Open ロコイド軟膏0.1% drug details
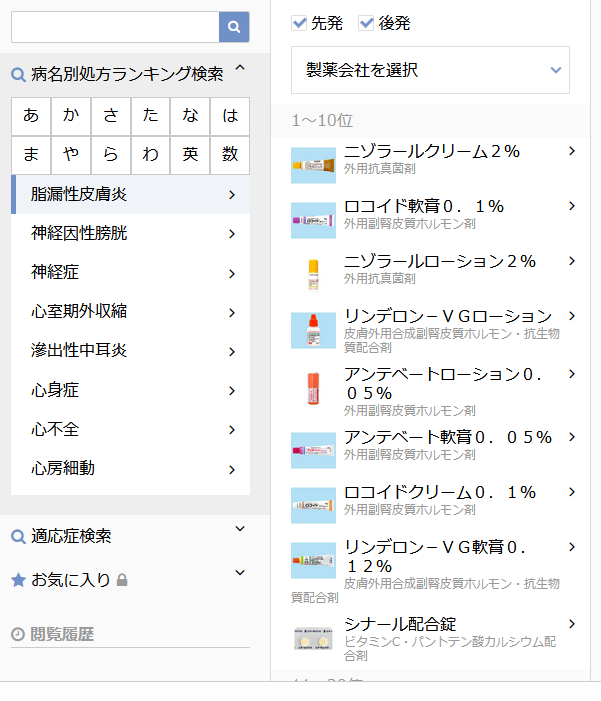 [x=424, y=207]
